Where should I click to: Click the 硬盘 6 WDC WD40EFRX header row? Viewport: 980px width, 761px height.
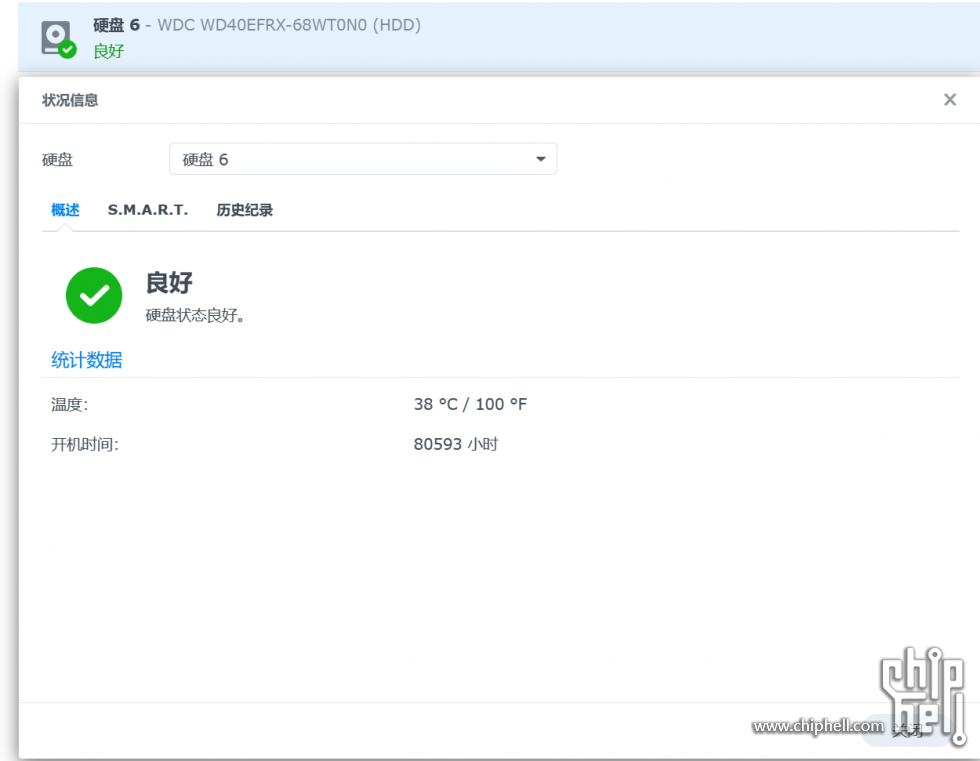point(499,37)
